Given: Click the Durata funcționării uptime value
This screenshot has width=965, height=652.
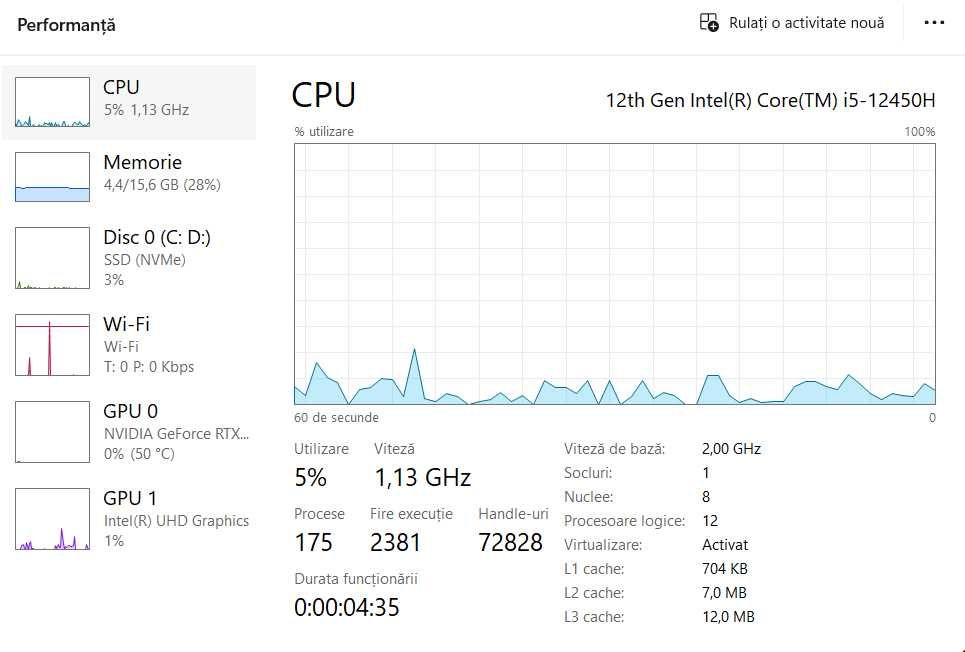Looking at the screenshot, I should [346, 607].
